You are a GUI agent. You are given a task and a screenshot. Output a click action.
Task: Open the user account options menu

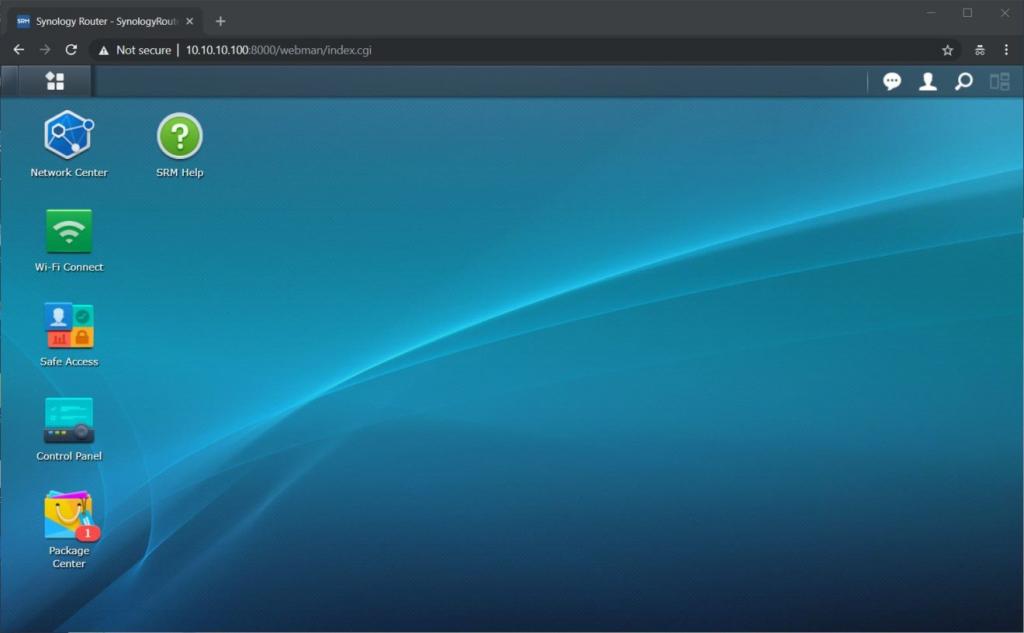click(928, 81)
